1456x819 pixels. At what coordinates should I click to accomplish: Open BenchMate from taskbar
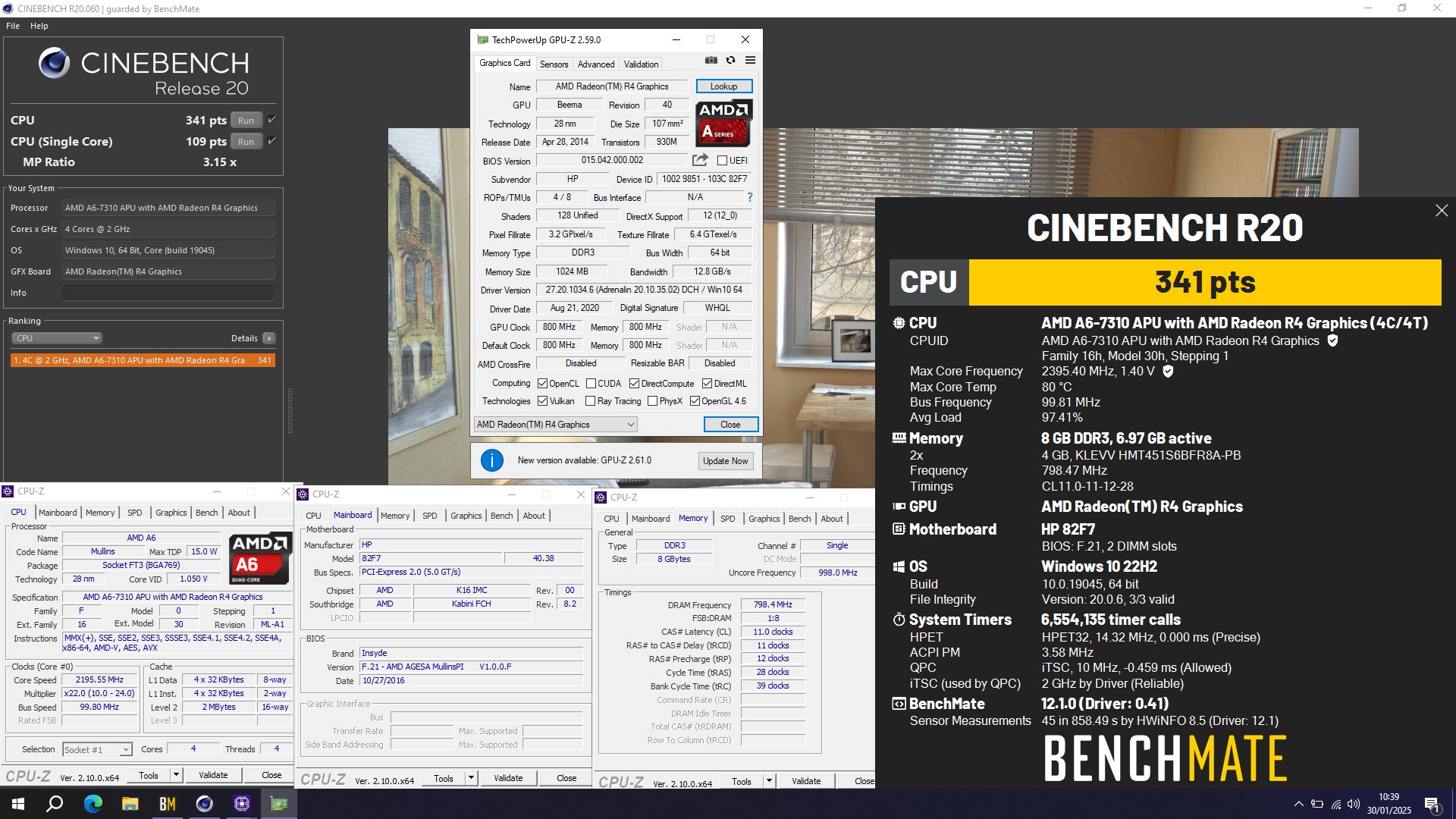click(167, 804)
